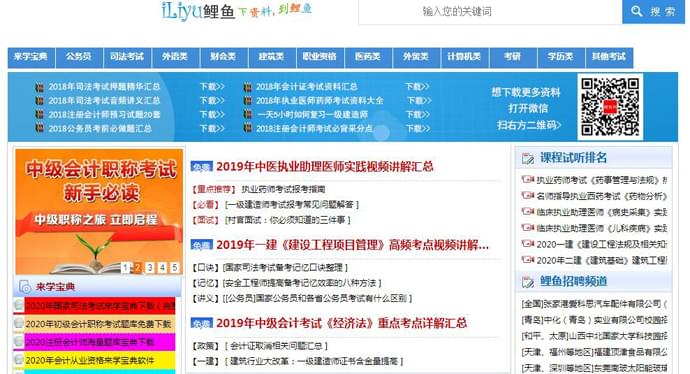Screen dimensions: 690x374
Task: Switch banner carousel to slide 4
Action: 162,268
